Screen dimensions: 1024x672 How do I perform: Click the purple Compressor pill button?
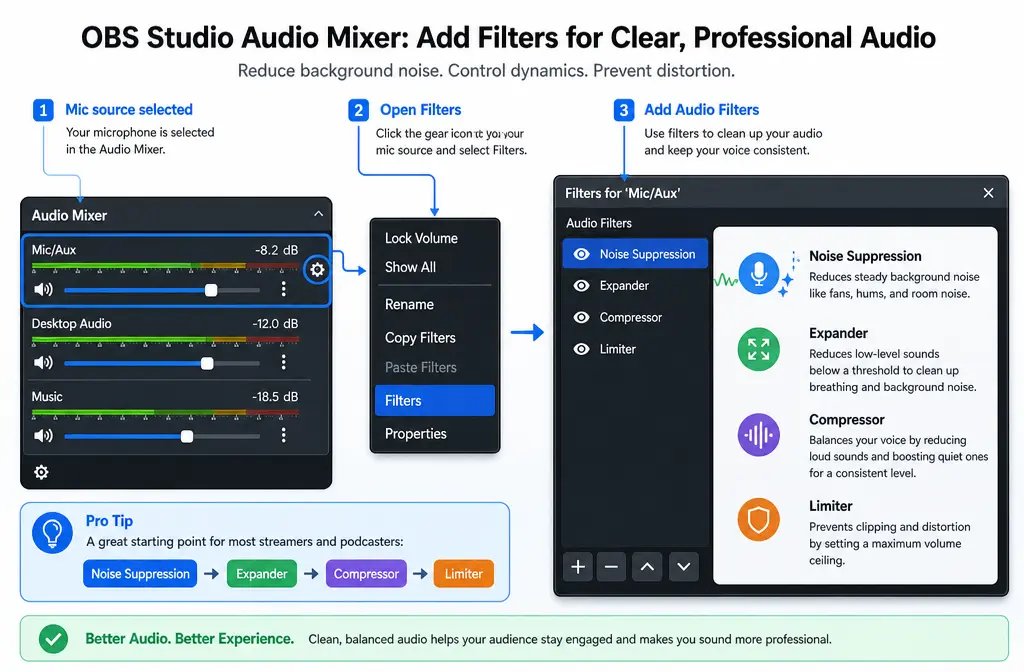pyautogui.click(x=366, y=573)
